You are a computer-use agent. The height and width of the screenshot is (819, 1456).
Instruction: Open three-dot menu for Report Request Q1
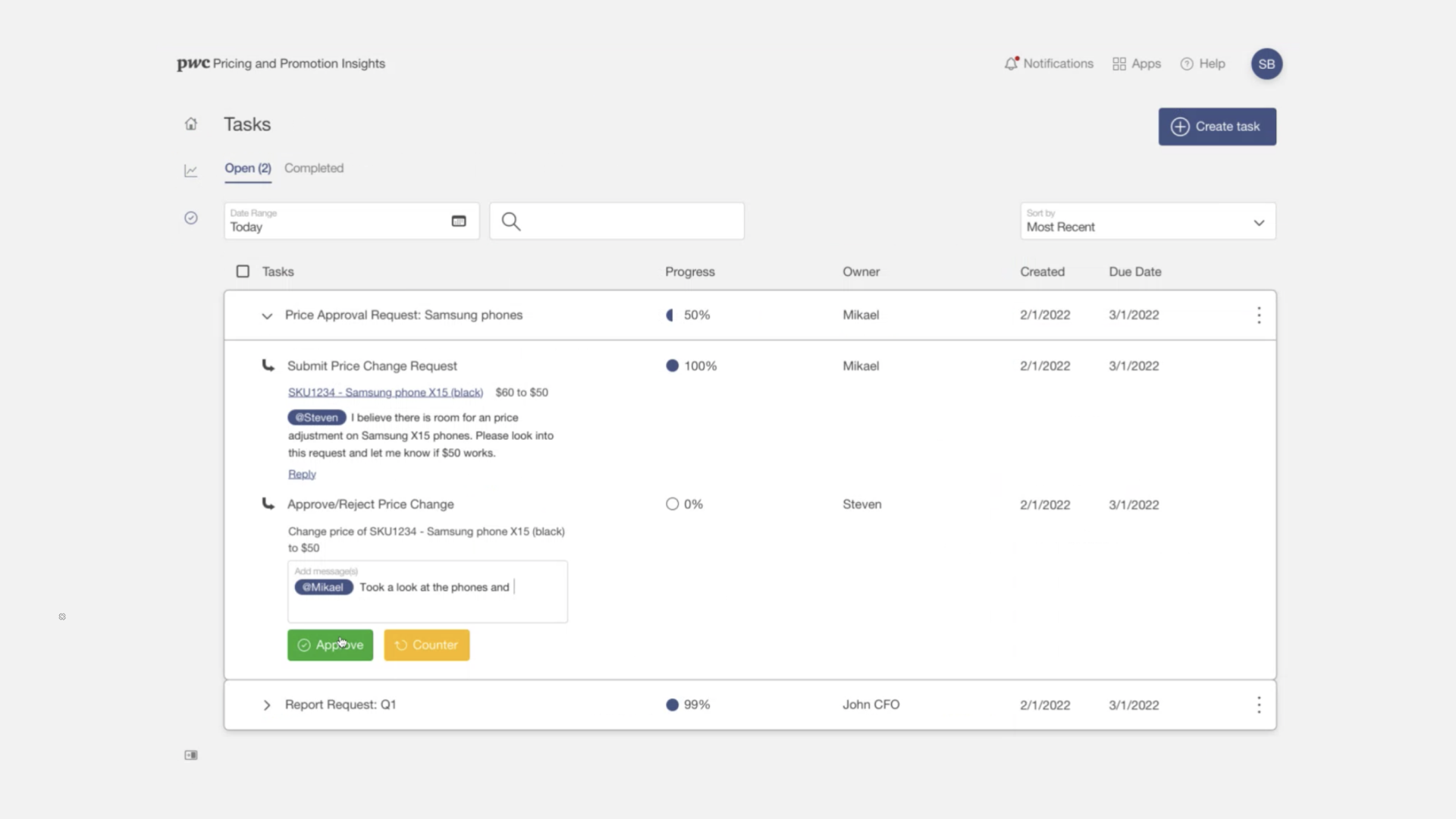pyautogui.click(x=1259, y=705)
